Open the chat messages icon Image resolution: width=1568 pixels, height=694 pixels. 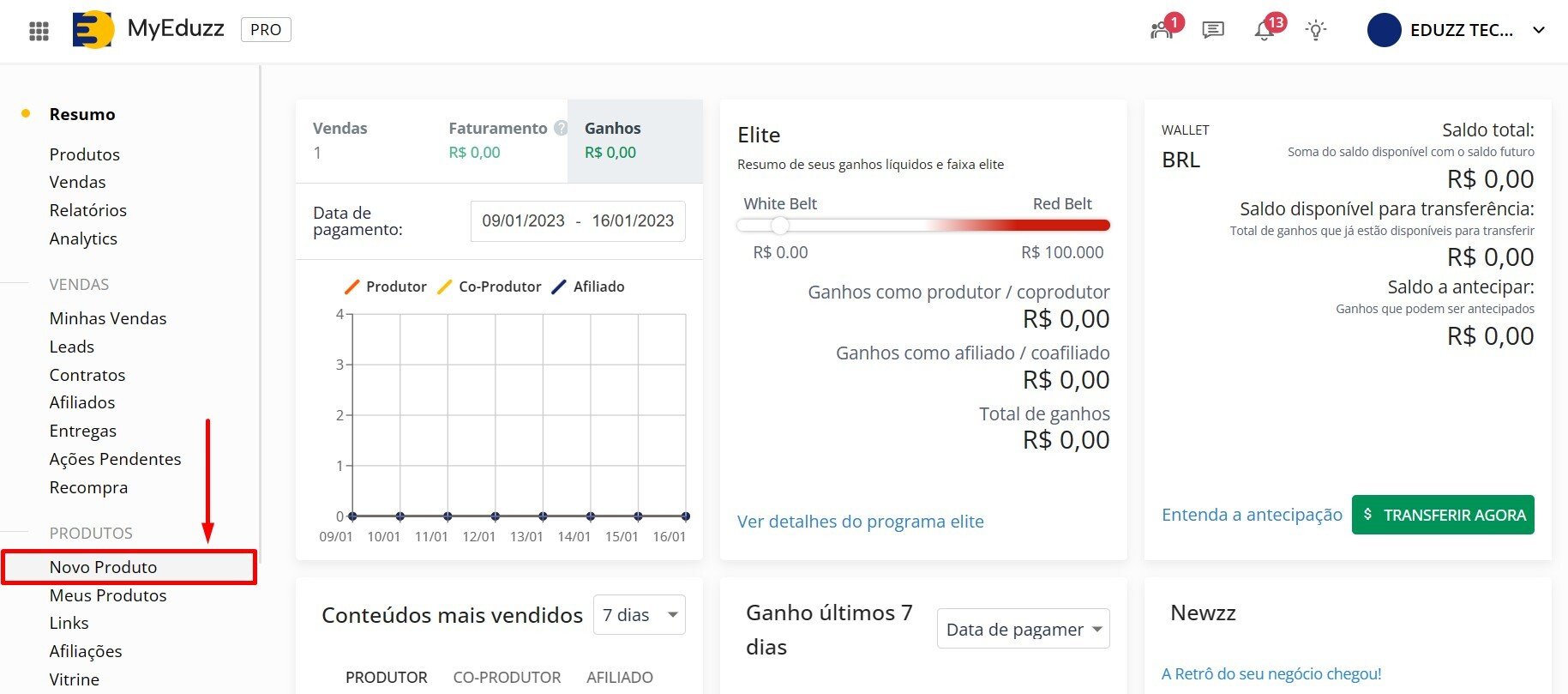pyautogui.click(x=1212, y=30)
